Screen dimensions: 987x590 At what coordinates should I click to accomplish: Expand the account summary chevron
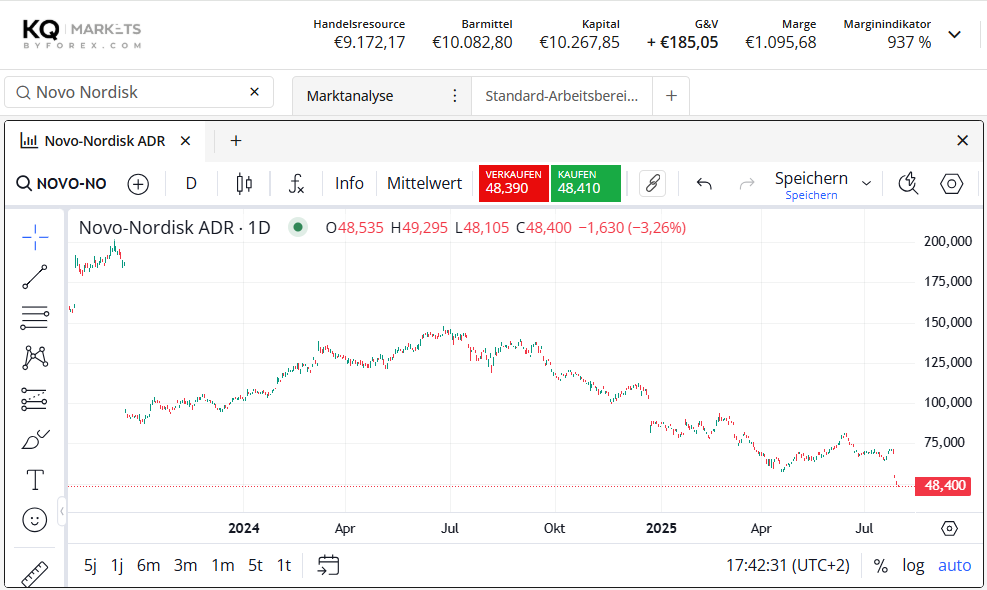coord(954,35)
